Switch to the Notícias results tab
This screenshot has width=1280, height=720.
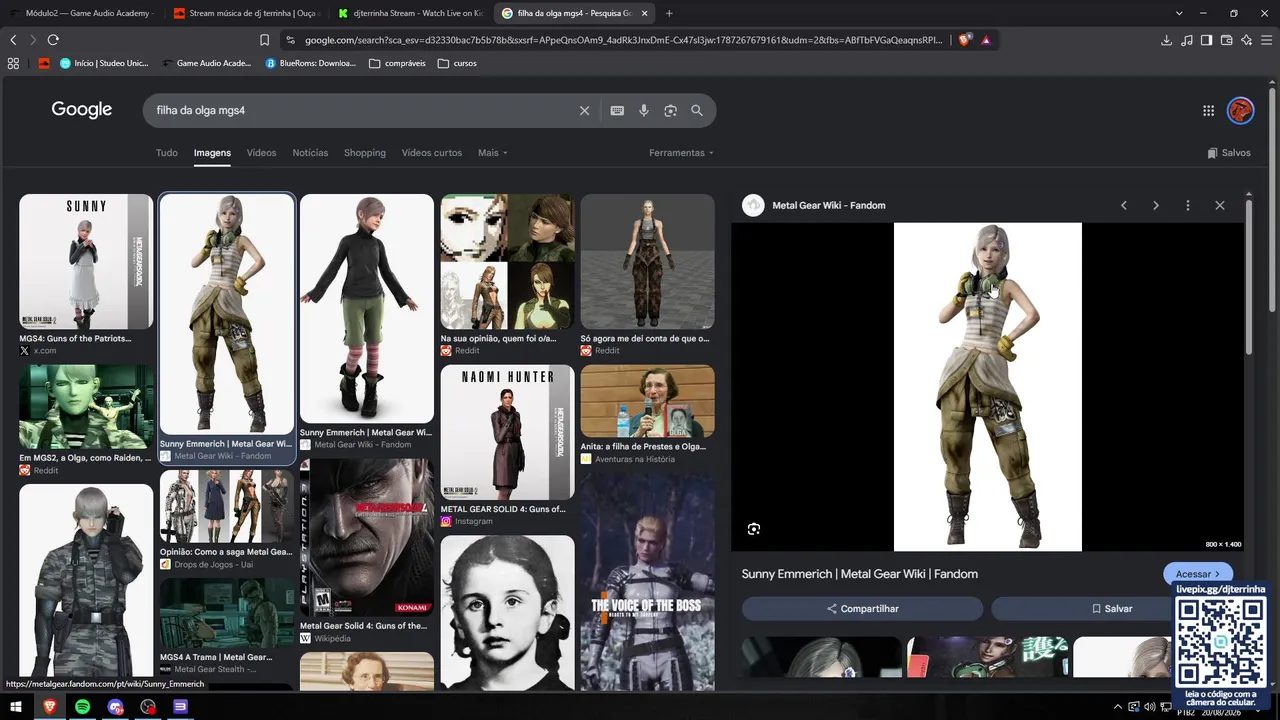point(310,153)
